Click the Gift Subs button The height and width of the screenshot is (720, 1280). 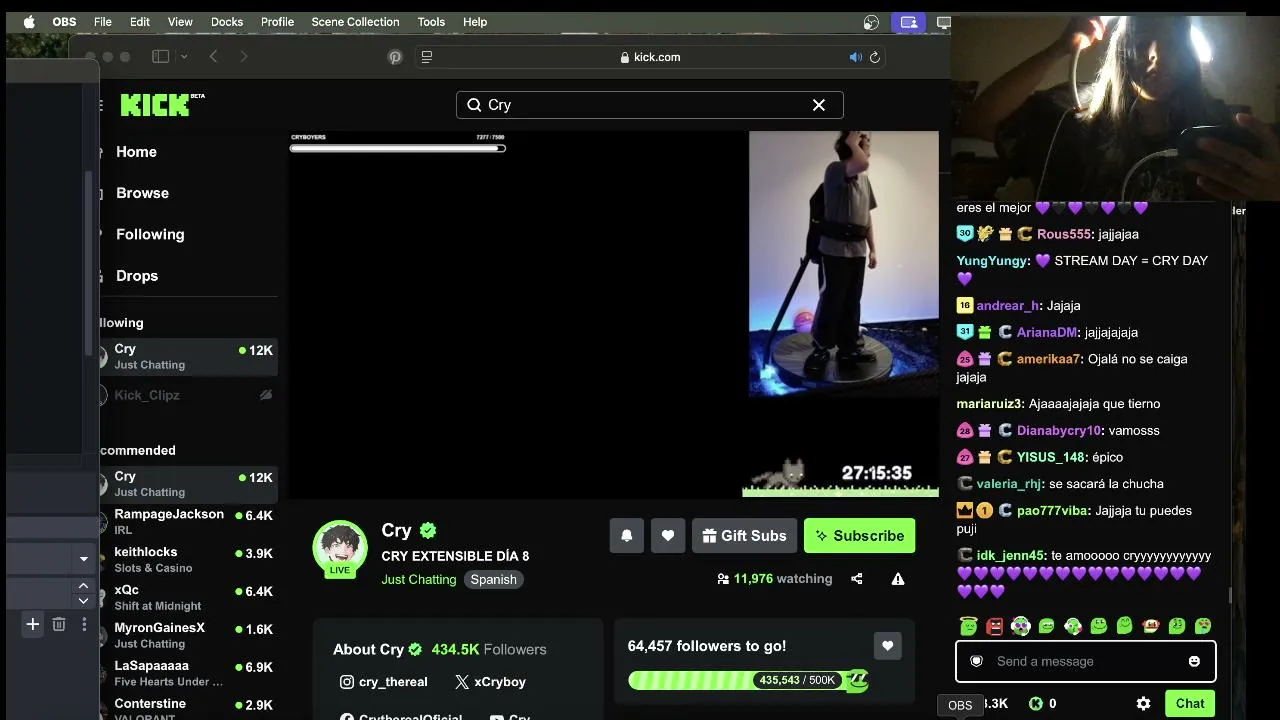click(744, 536)
